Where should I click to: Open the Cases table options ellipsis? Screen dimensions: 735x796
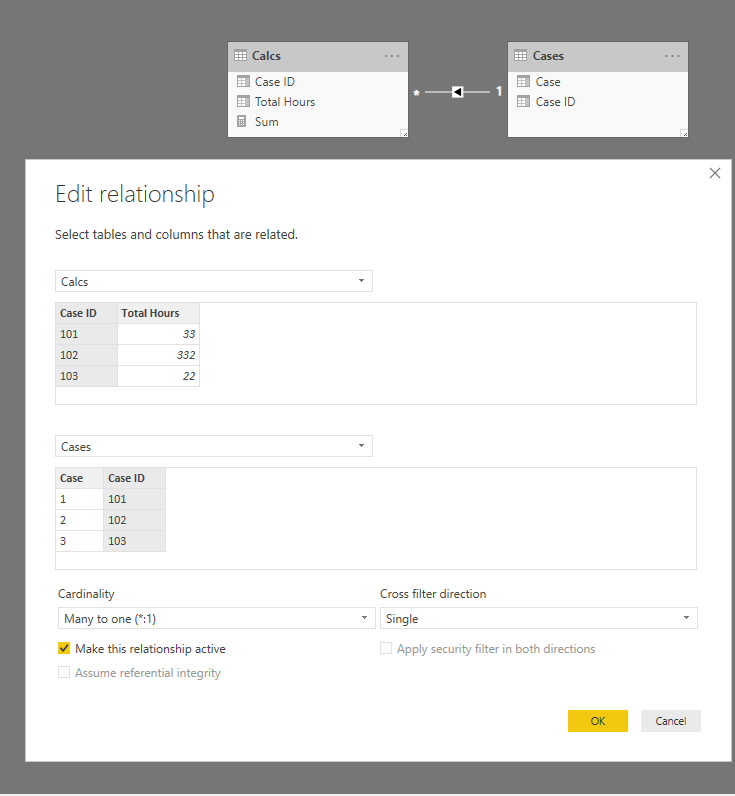pos(672,56)
